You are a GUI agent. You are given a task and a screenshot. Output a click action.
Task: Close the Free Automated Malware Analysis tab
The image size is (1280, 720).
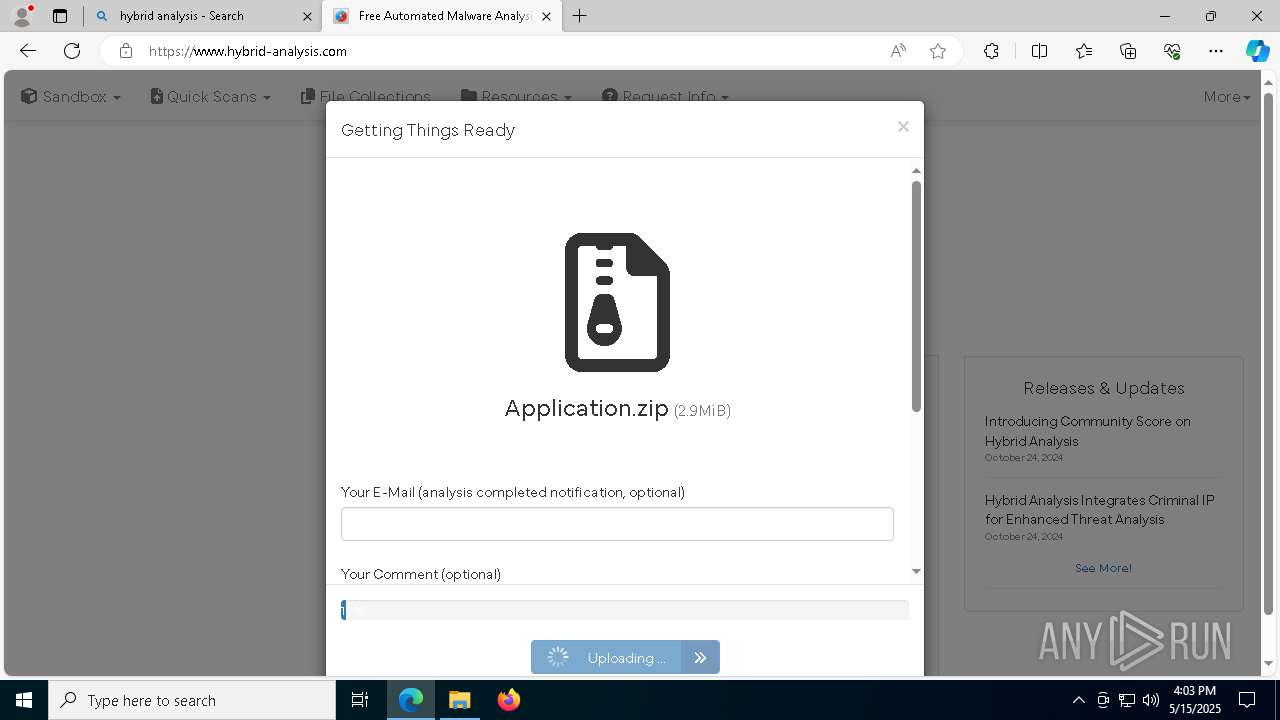(x=546, y=16)
